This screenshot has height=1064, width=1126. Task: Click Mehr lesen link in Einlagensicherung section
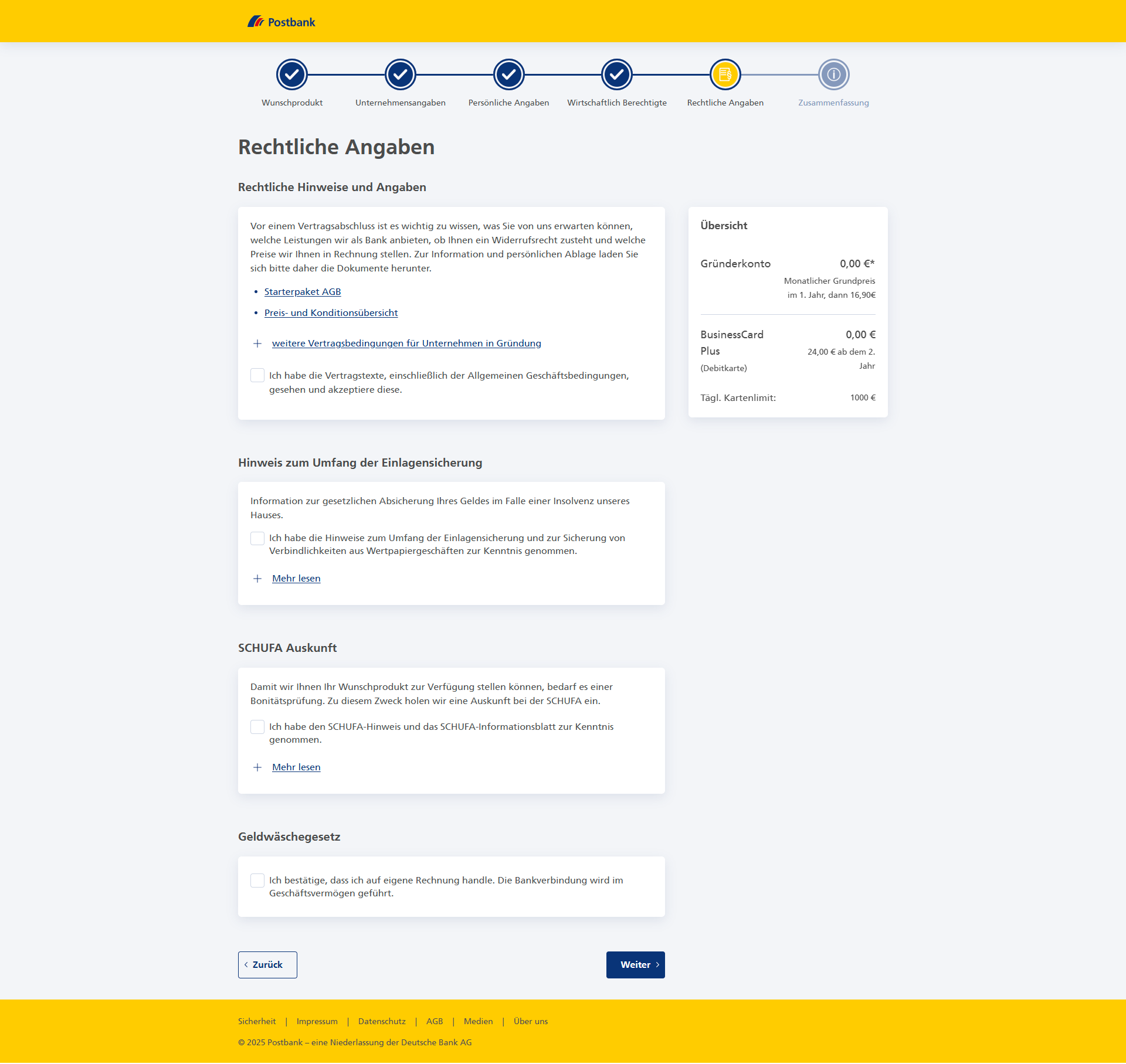click(296, 579)
